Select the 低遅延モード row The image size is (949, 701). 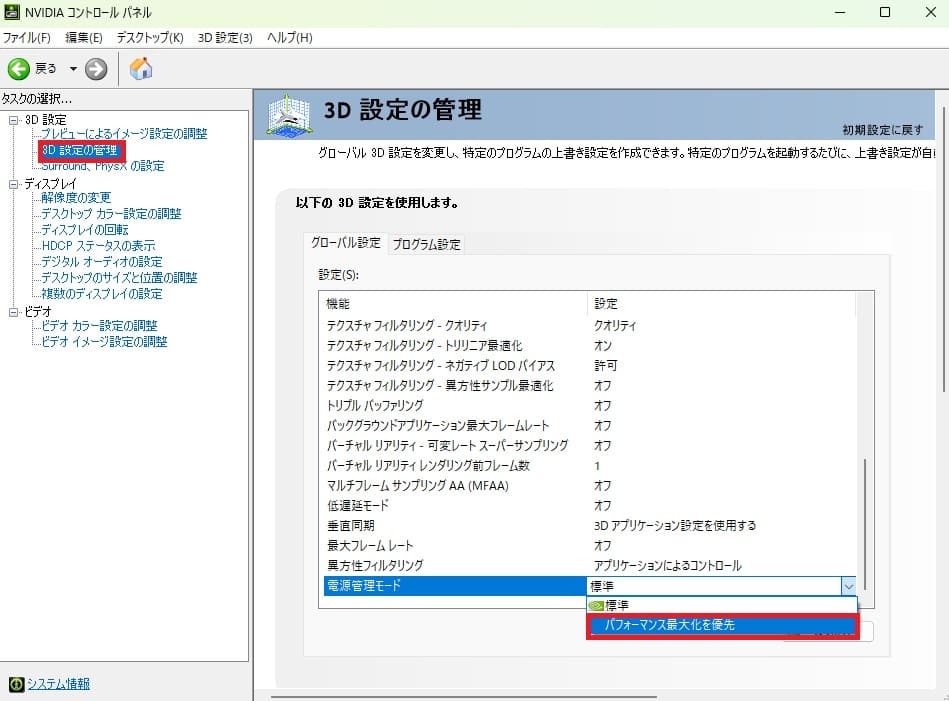pos(589,505)
